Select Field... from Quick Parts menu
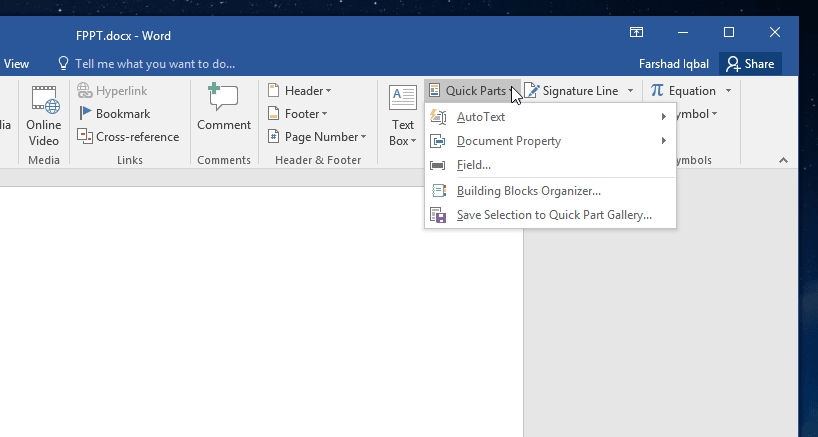This screenshot has width=818, height=437. 474,165
